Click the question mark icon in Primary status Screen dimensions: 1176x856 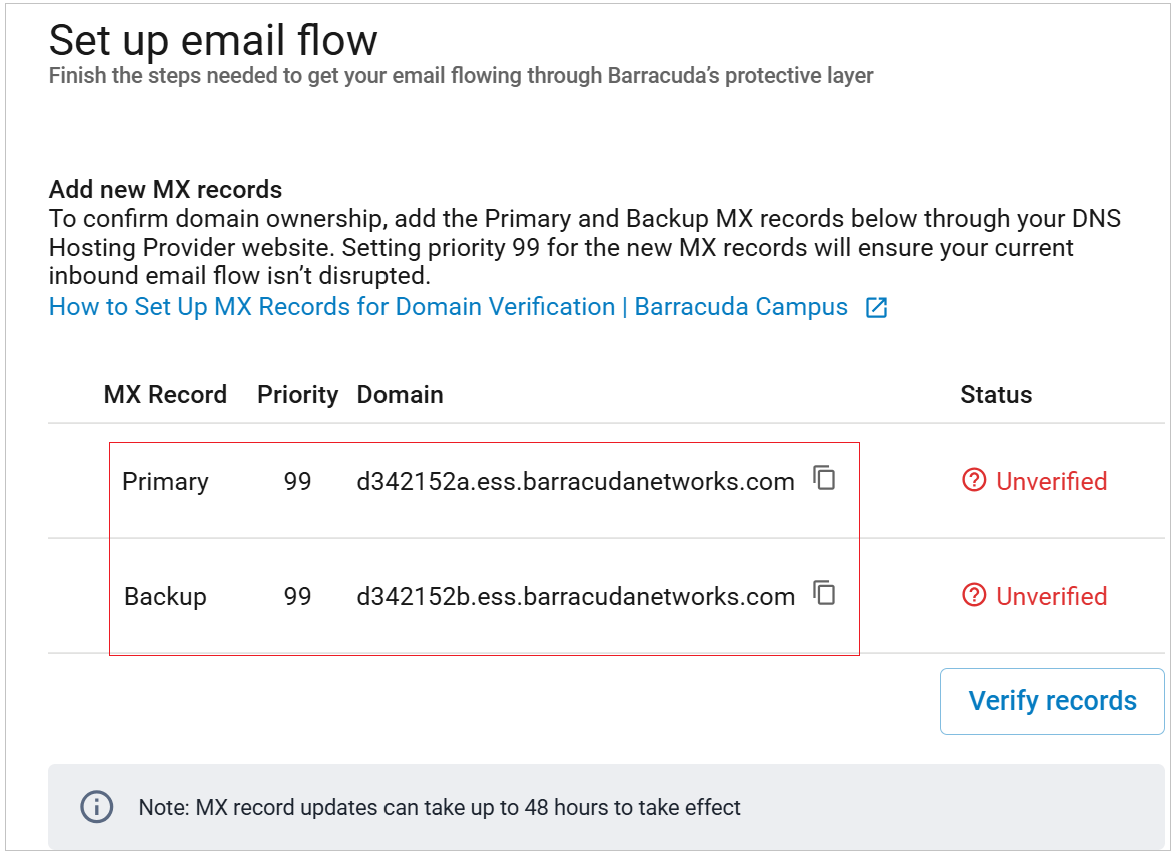(x=973, y=481)
